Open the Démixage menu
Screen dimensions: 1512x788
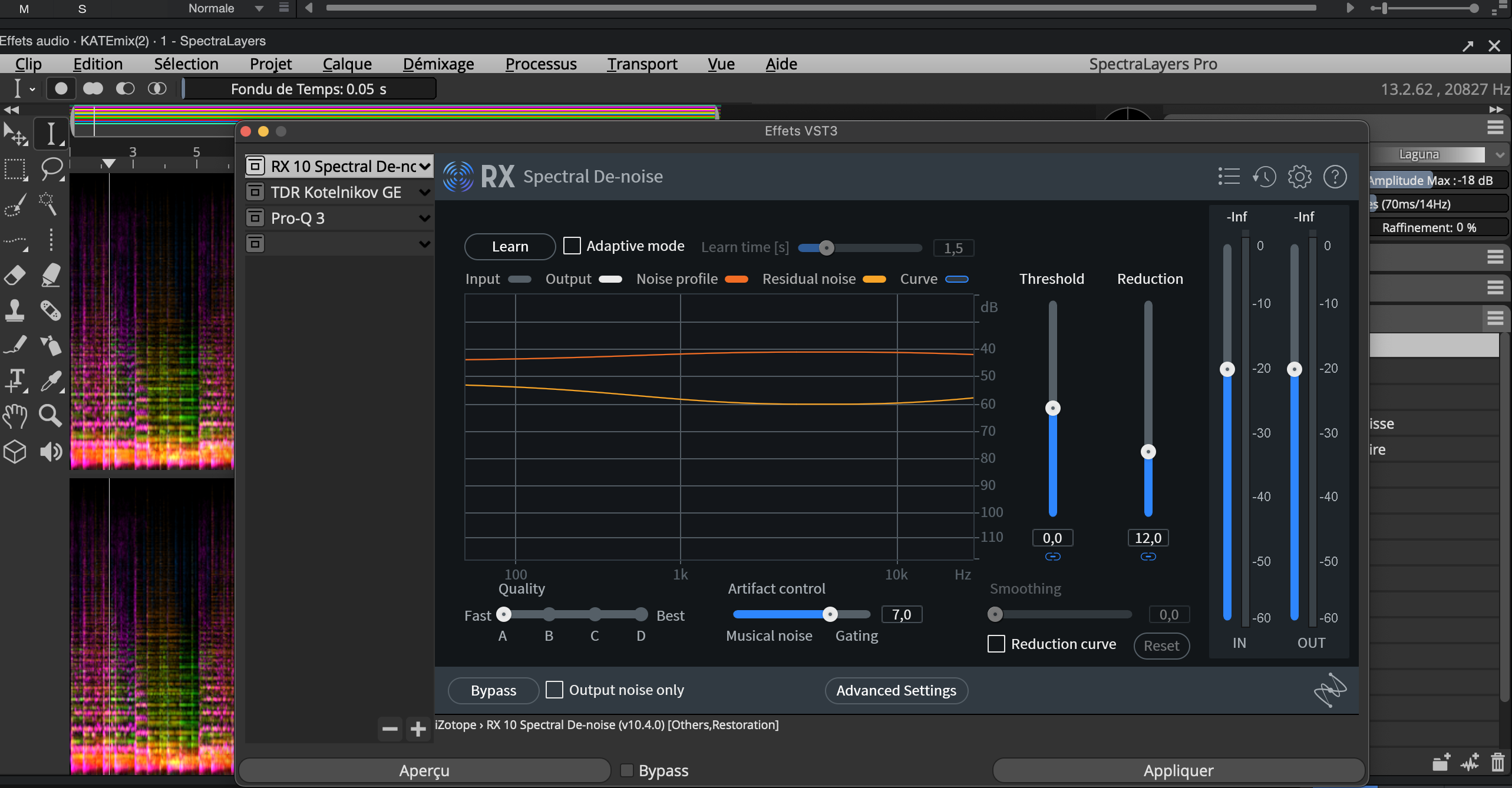438,64
